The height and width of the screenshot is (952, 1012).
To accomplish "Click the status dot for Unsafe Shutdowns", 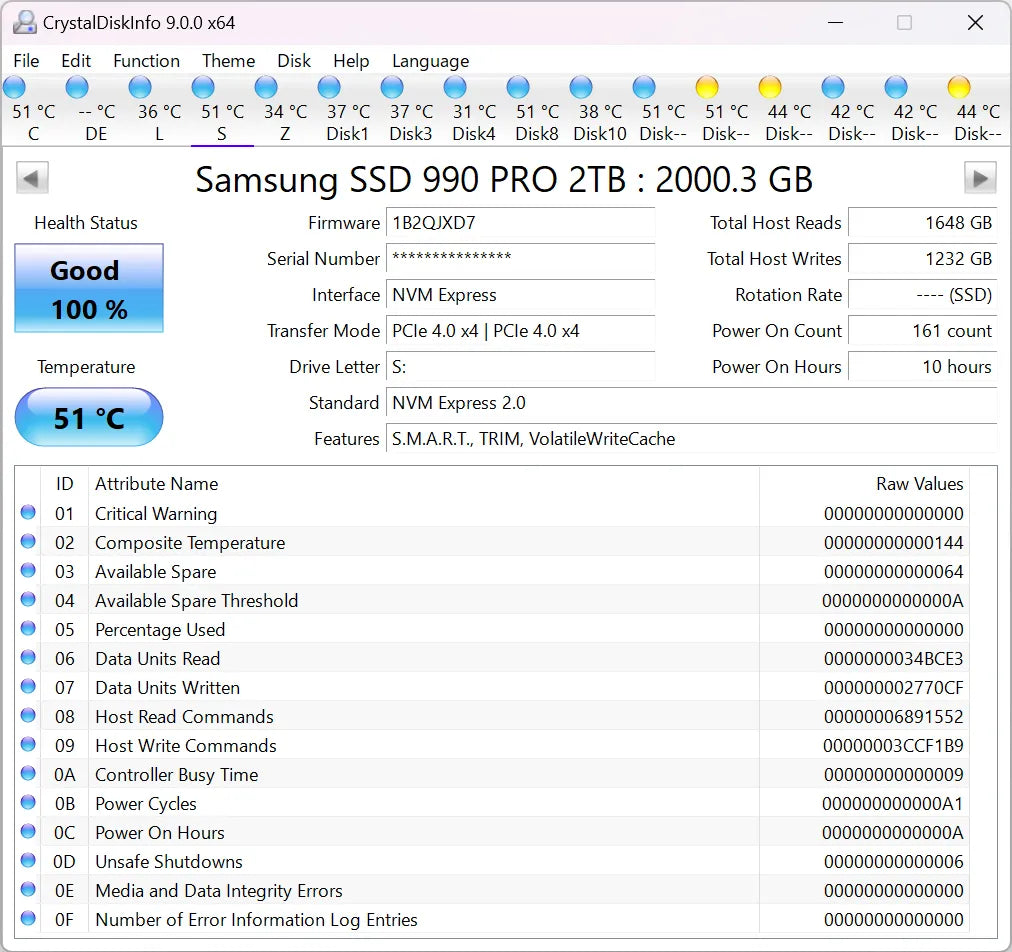I will tap(27, 861).
